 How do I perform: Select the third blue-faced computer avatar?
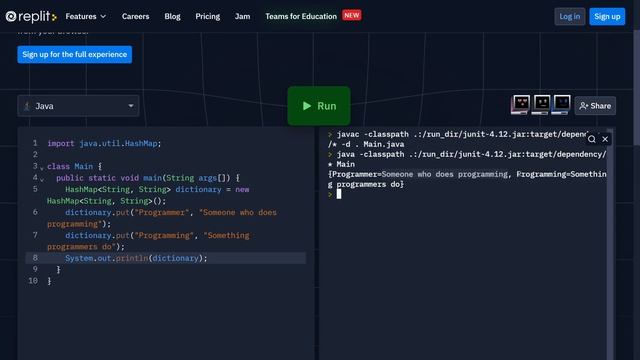[561, 104]
